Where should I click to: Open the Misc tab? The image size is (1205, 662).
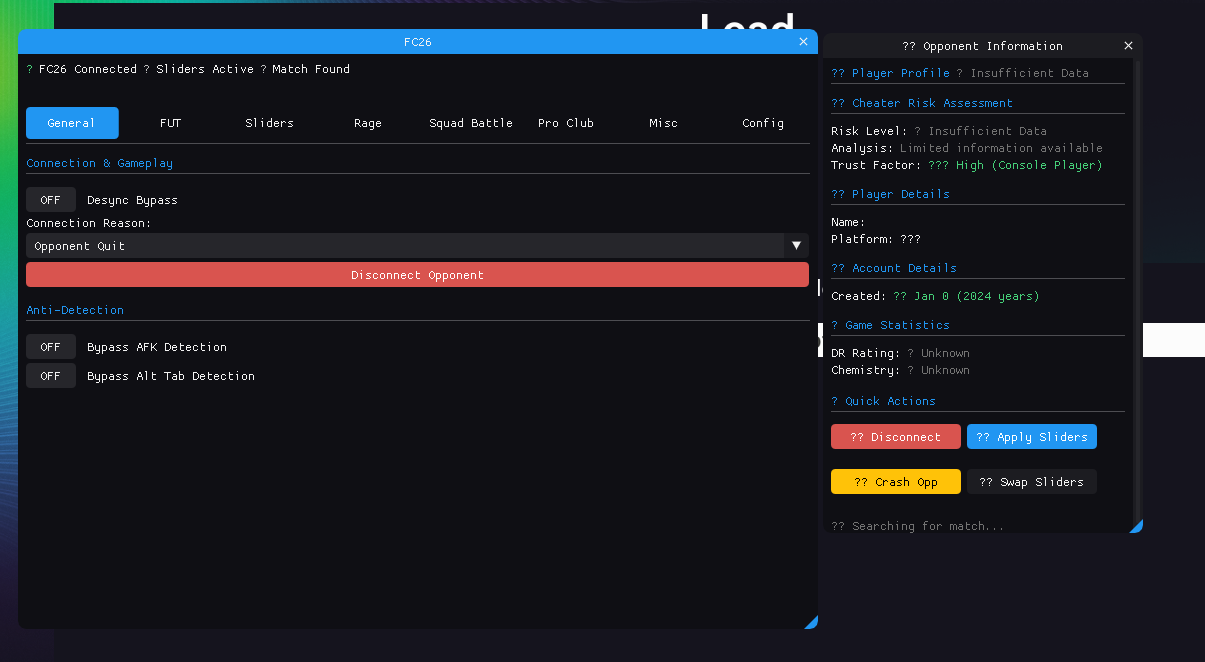tap(664, 123)
